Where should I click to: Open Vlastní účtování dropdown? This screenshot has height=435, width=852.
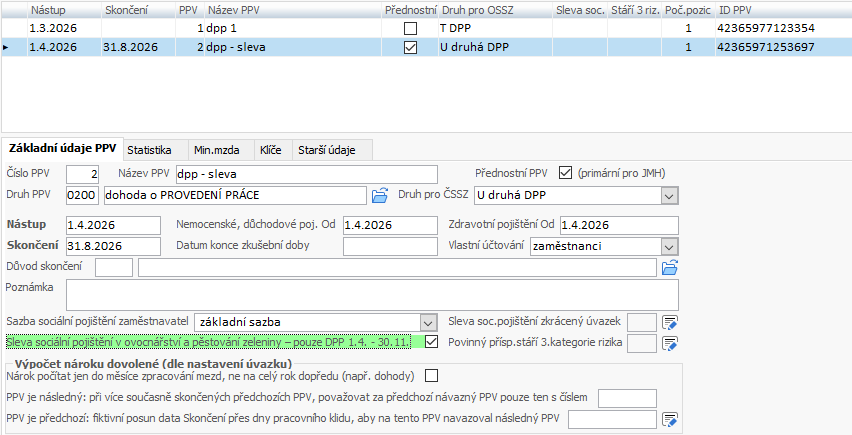[669, 245]
